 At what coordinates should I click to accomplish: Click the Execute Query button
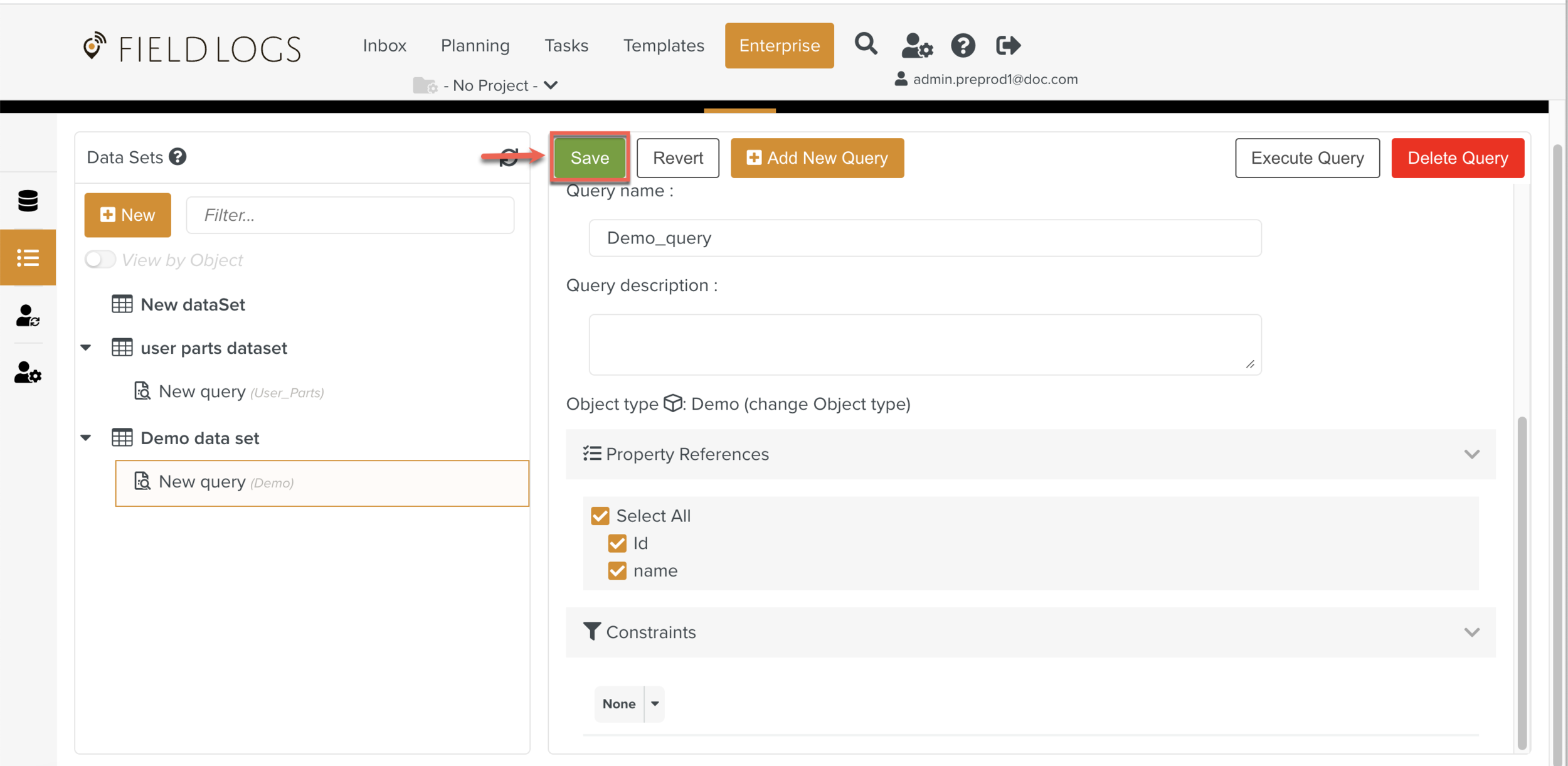tap(1306, 158)
